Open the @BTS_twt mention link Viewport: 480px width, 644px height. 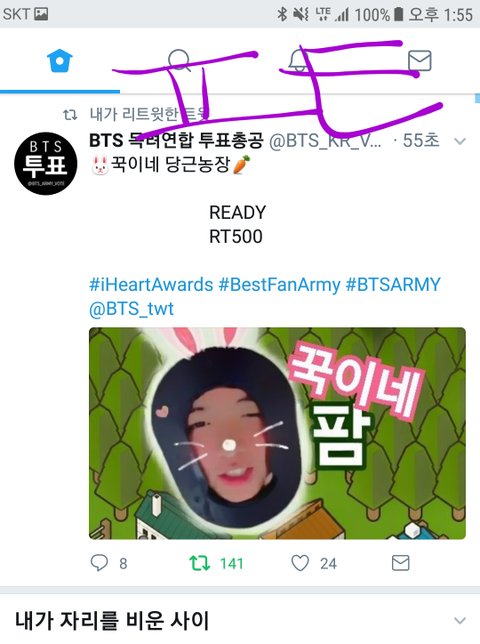coord(131,308)
